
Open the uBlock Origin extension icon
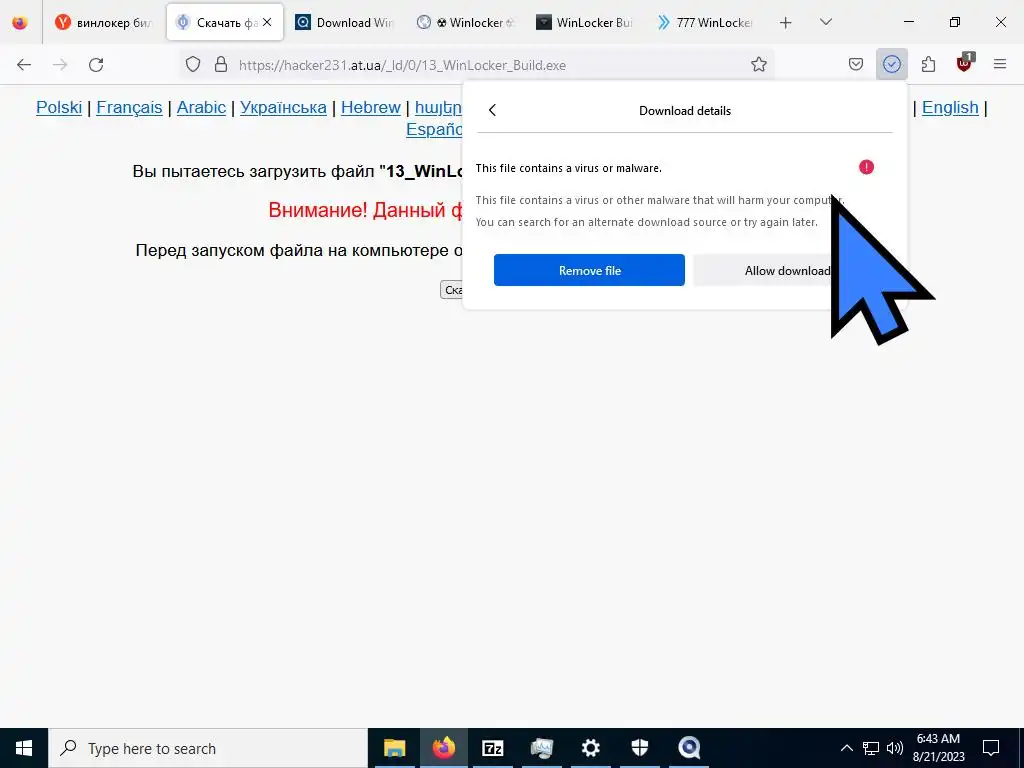[x=964, y=63]
